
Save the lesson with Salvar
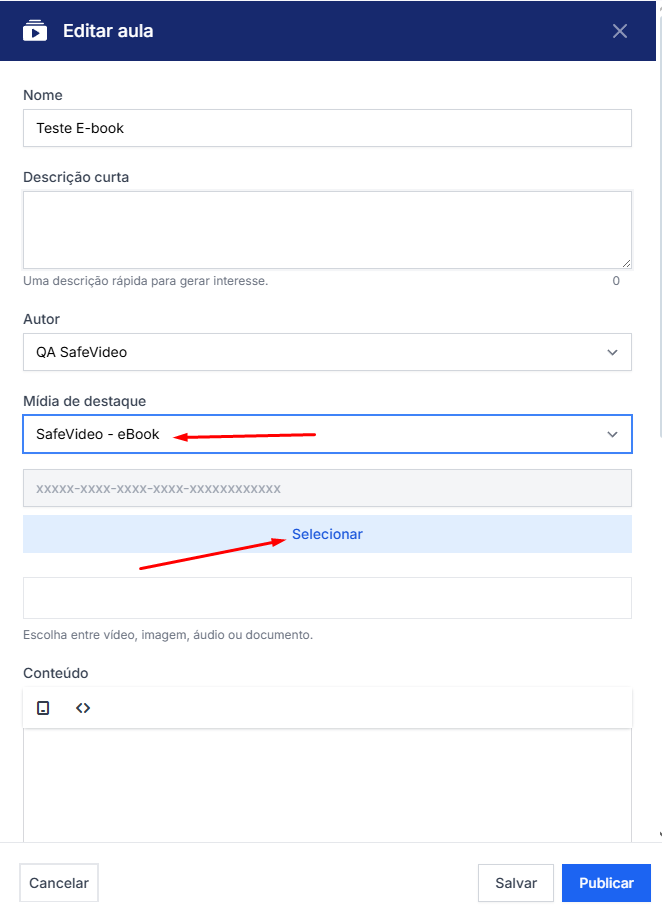[x=516, y=883]
